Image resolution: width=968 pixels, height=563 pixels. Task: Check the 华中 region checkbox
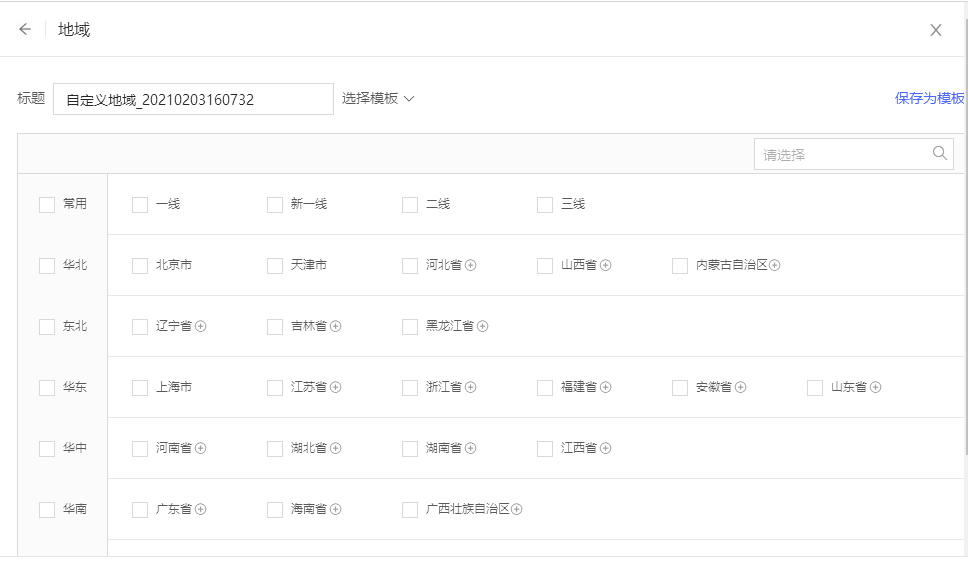pyautogui.click(x=47, y=448)
